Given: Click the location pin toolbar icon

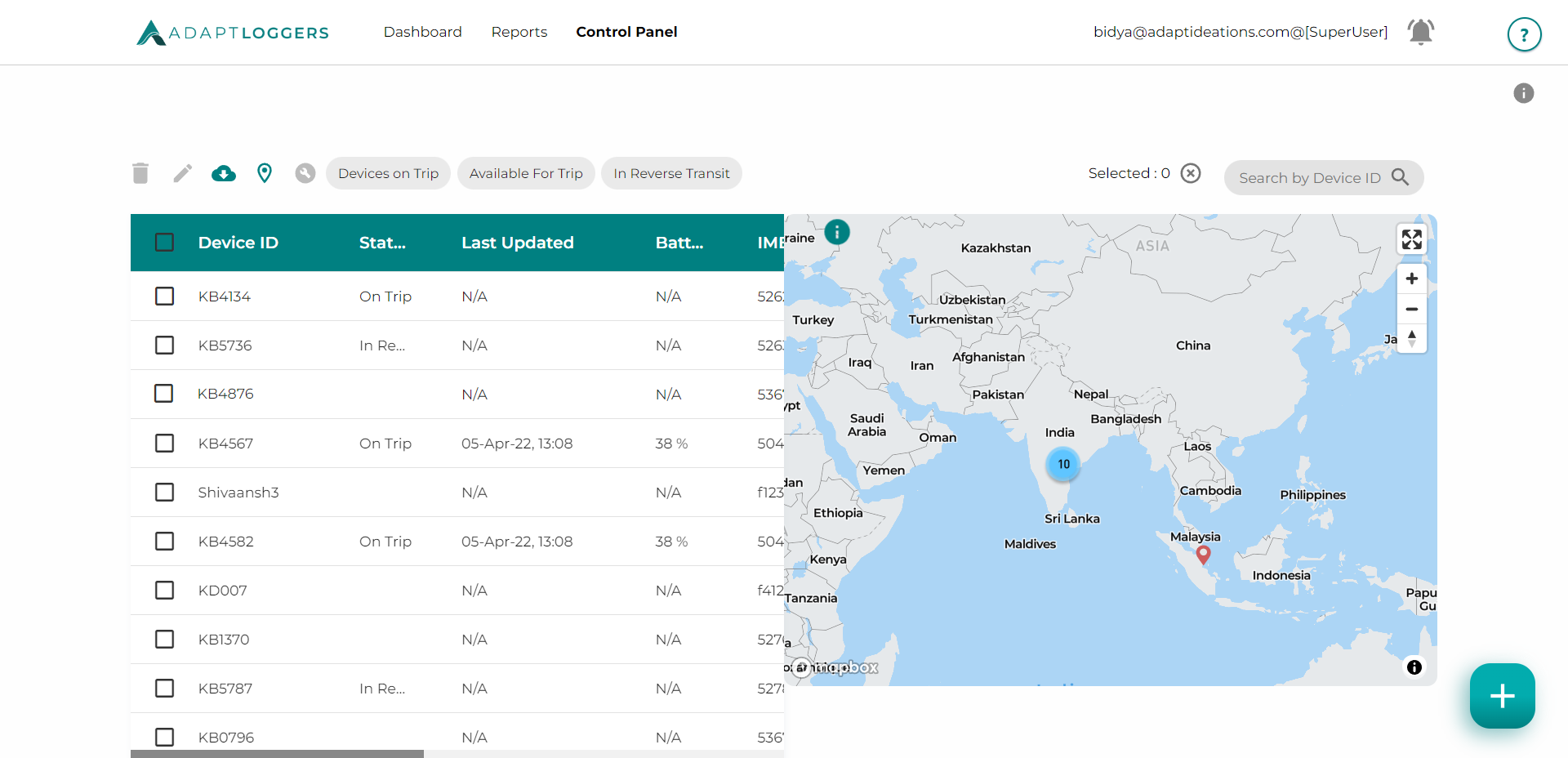Looking at the screenshot, I should click(265, 173).
